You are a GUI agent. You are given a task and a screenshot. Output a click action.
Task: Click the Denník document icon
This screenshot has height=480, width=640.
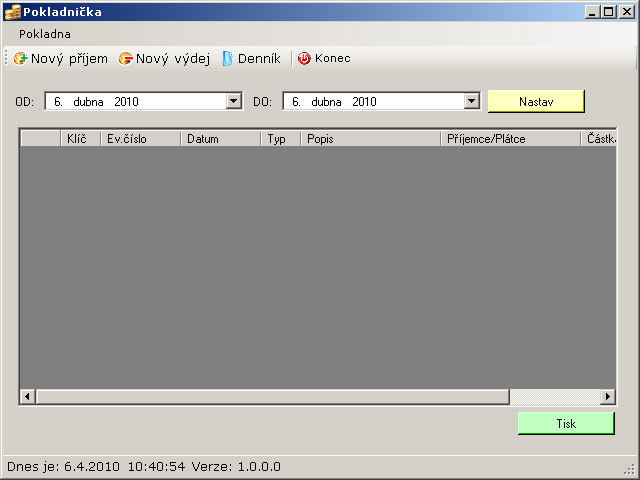(x=227, y=59)
